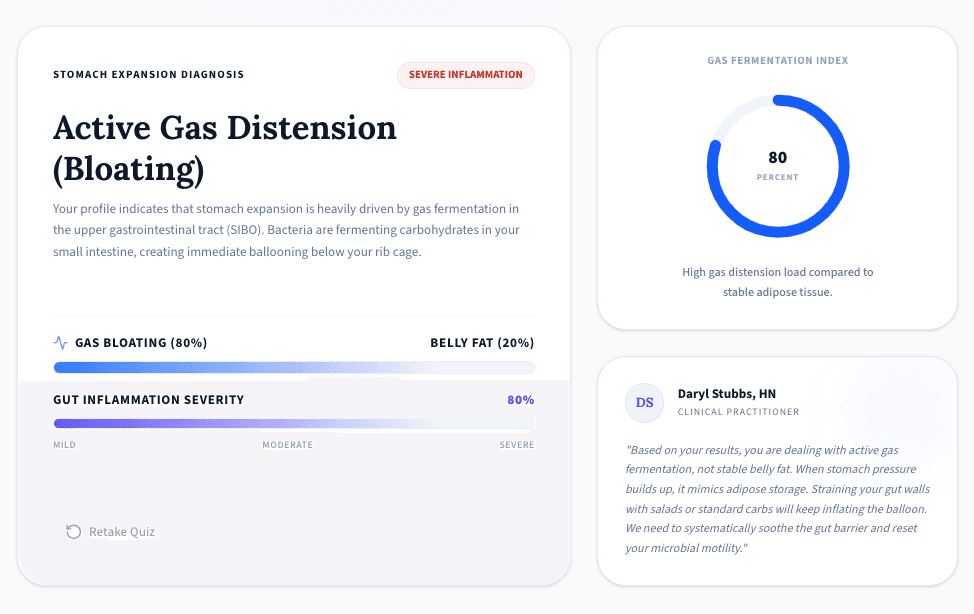Image resolution: width=974 pixels, height=614 pixels.
Task: Click the Retake Quiz circular arrow icon
Action: (x=73, y=531)
